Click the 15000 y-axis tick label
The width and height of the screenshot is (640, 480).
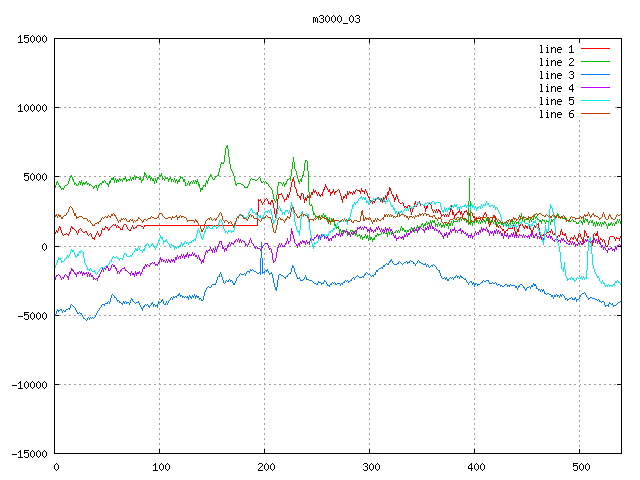tap(32, 39)
